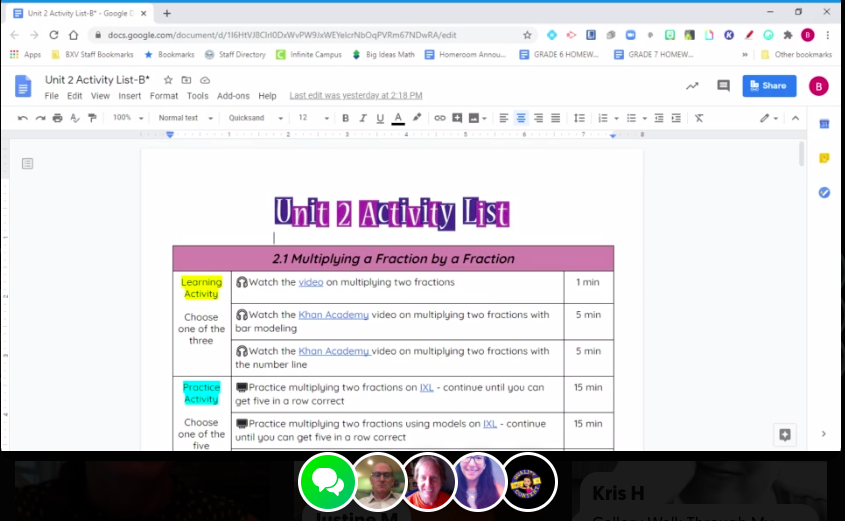Toggle underline formatting
Image resolution: width=845 pixels, height=521 pixels.
tap(380, 118)
